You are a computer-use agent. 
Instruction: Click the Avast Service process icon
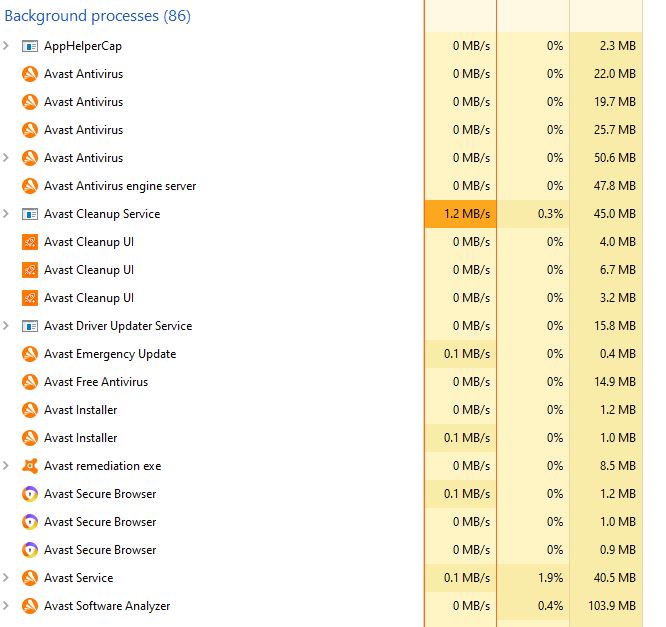coord(30,578)
